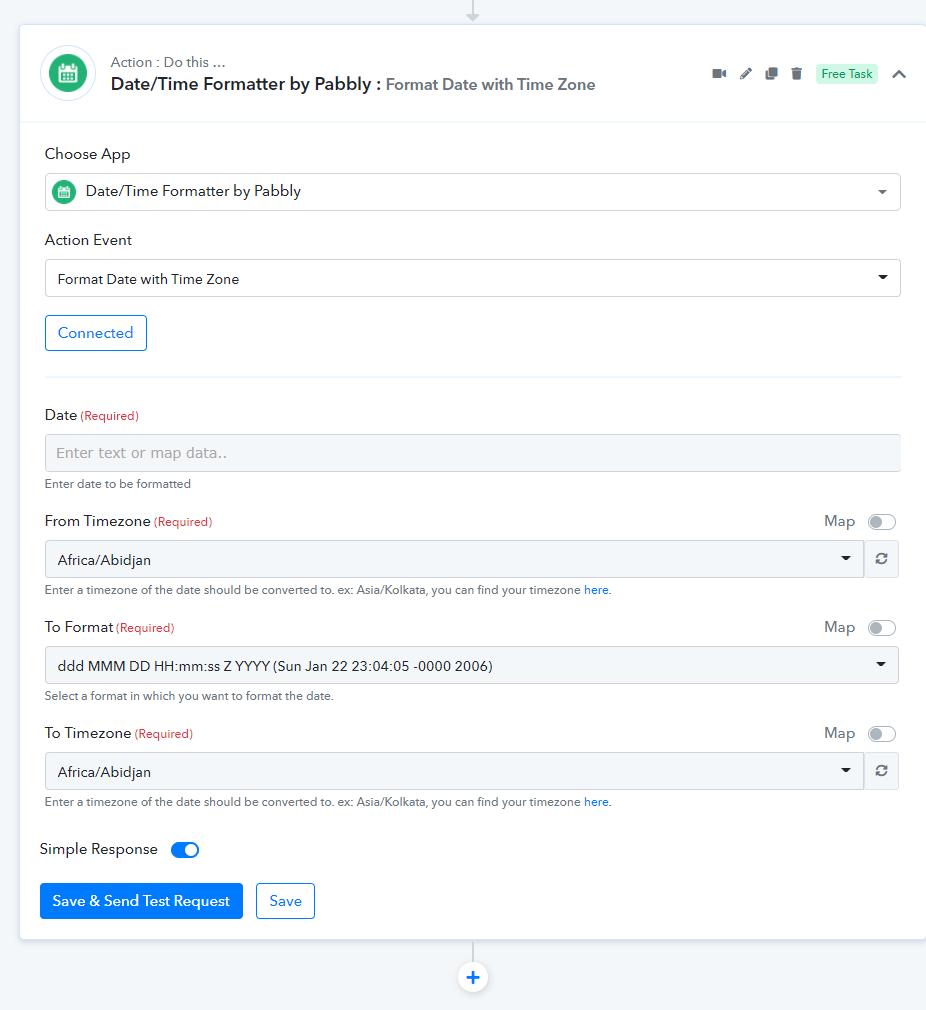Click the 'Action : Do this ...' label

point(168,62)
